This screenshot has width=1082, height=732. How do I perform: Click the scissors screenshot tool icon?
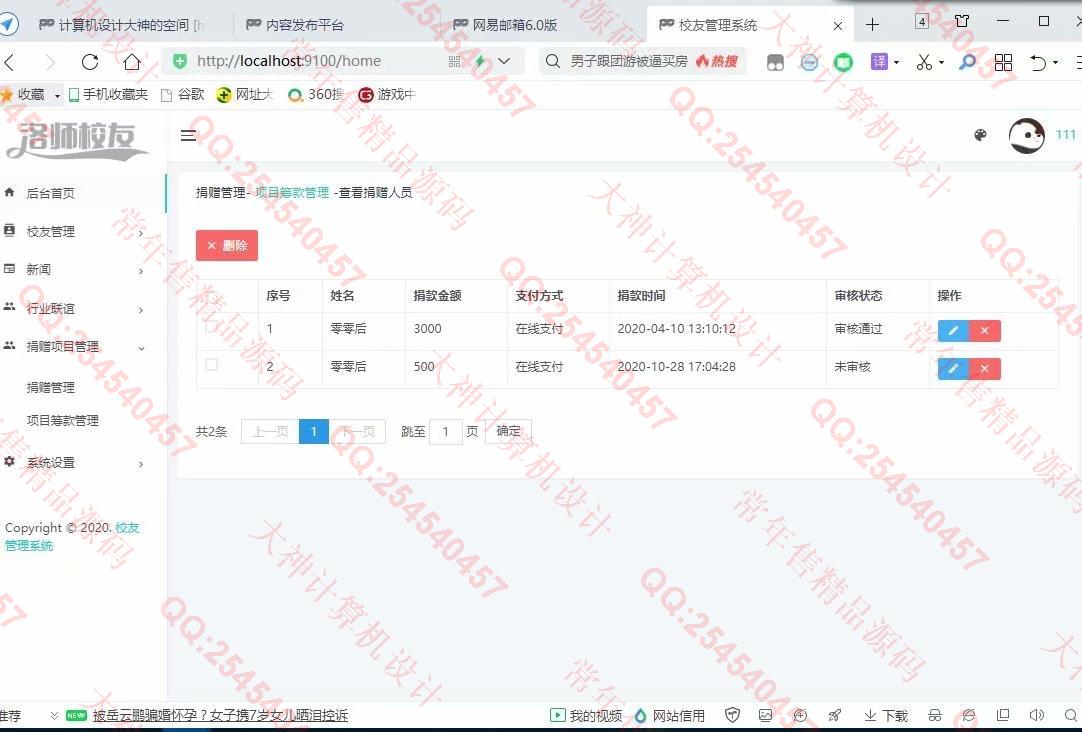pos(924,62)
